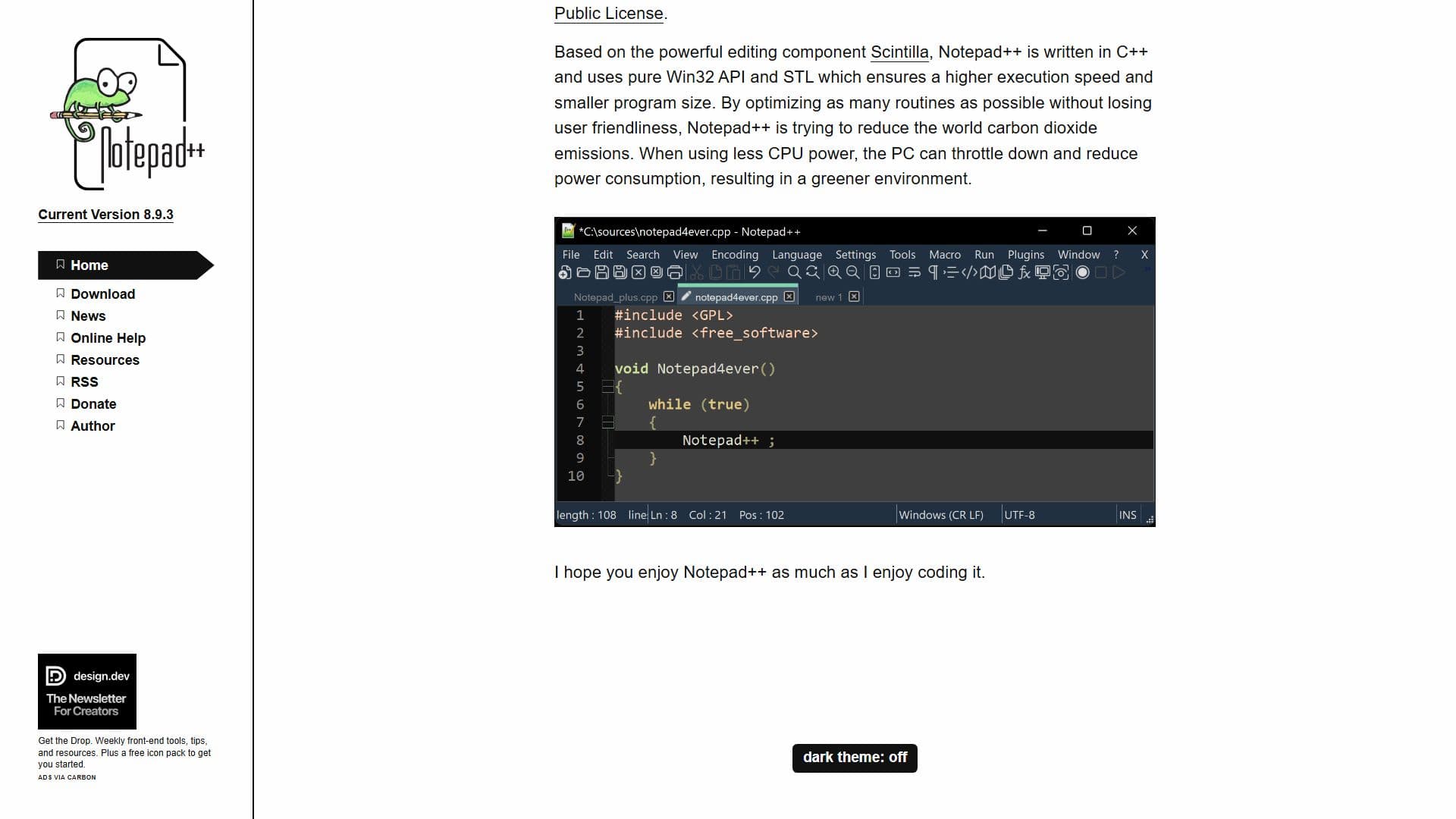This screenshot has height=819, width=1456.
Task: Toggle the Word wrap toolbar icon
Action: coord(915,272)
